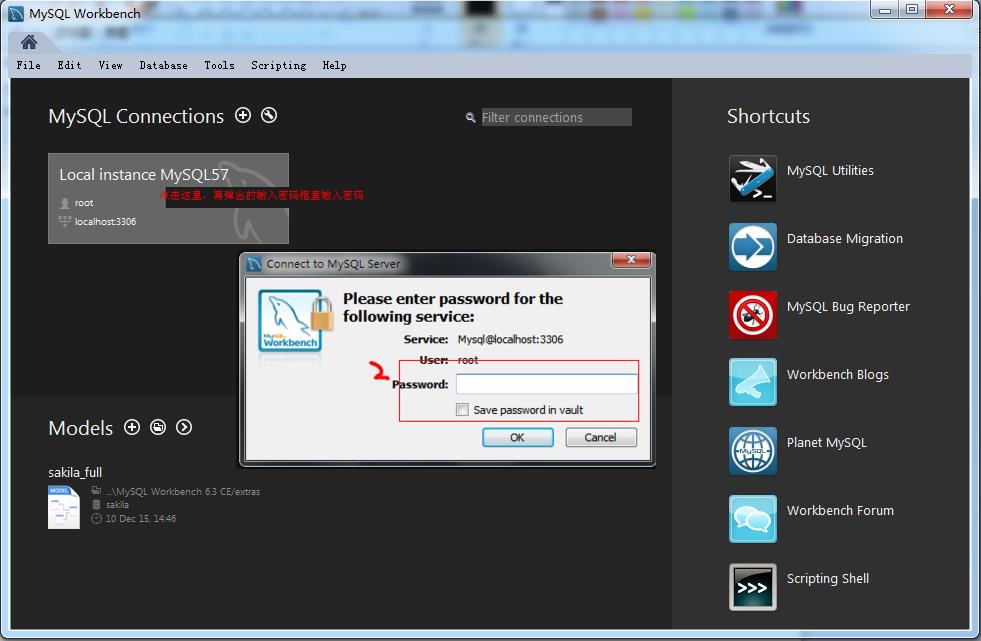Click the search magnifier beside Filter connections

(x=470, y=118)
